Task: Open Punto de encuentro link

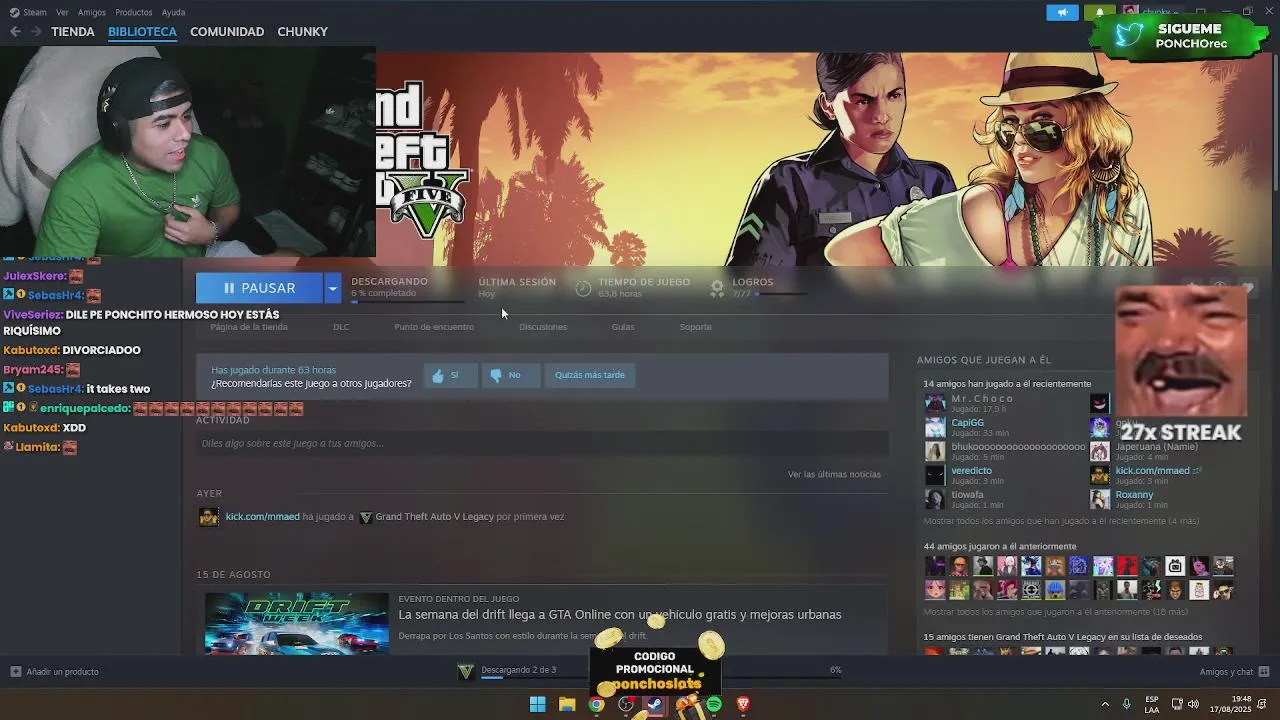Action: point(434,327)
